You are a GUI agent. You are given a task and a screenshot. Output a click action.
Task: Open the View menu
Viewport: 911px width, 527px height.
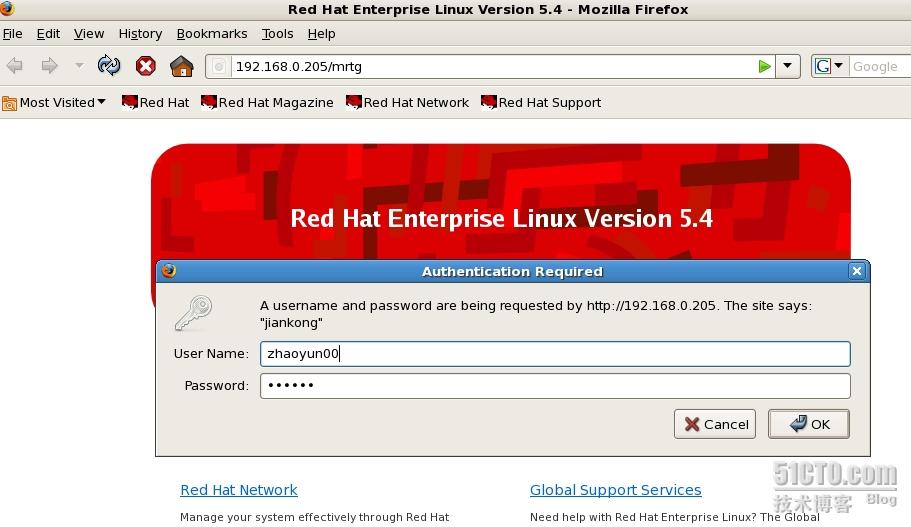[x=89, y=34]
